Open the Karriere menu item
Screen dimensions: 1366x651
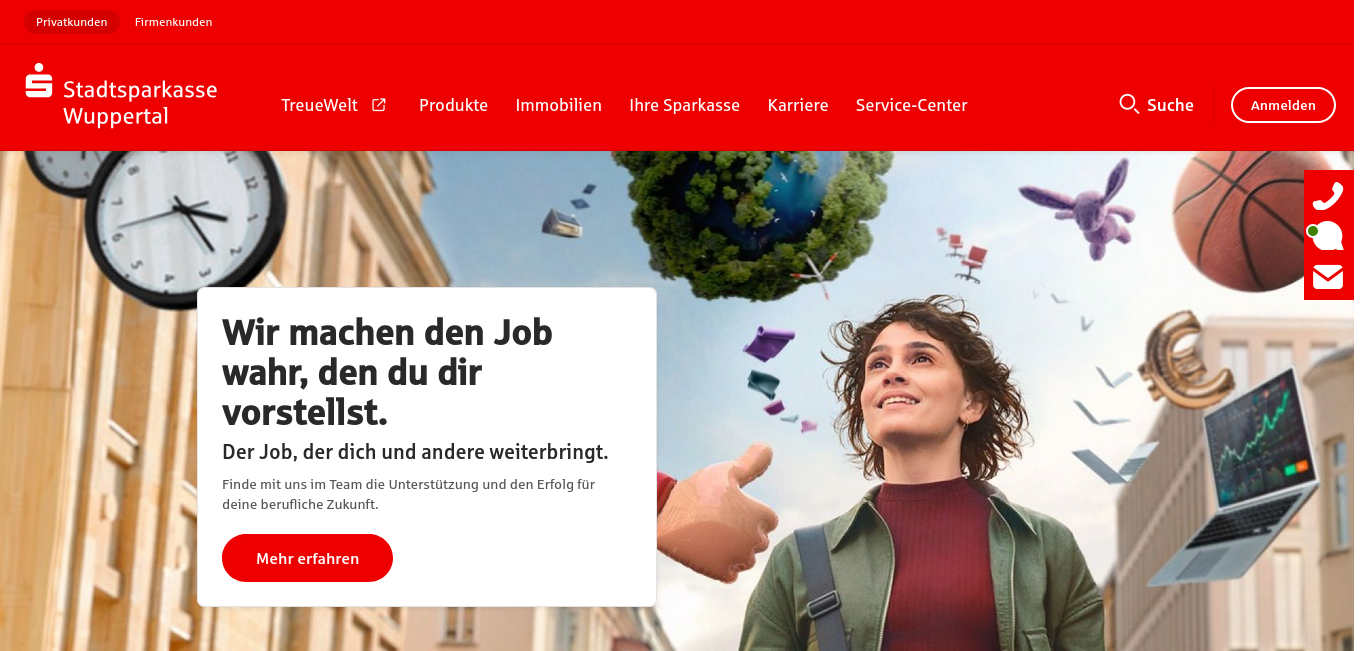(x=797, y=105)
